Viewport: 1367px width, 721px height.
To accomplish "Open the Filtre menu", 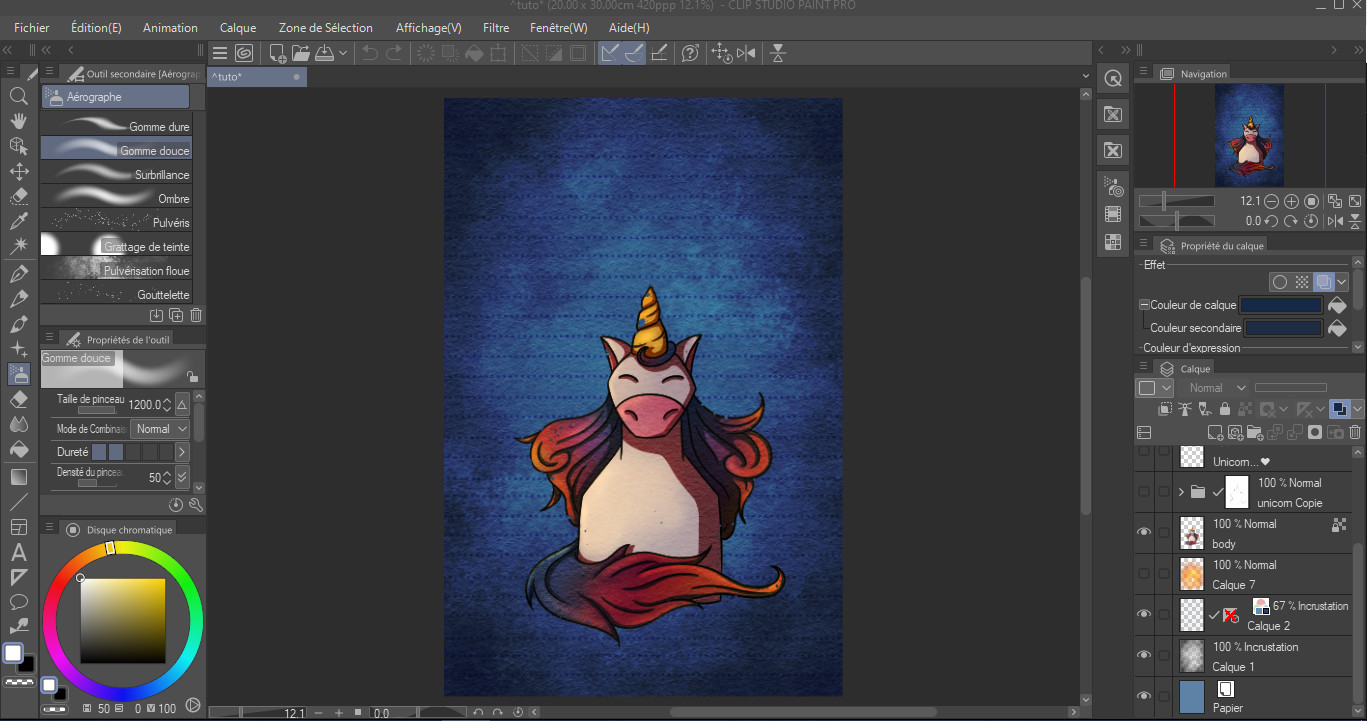I will pos(496,27).
